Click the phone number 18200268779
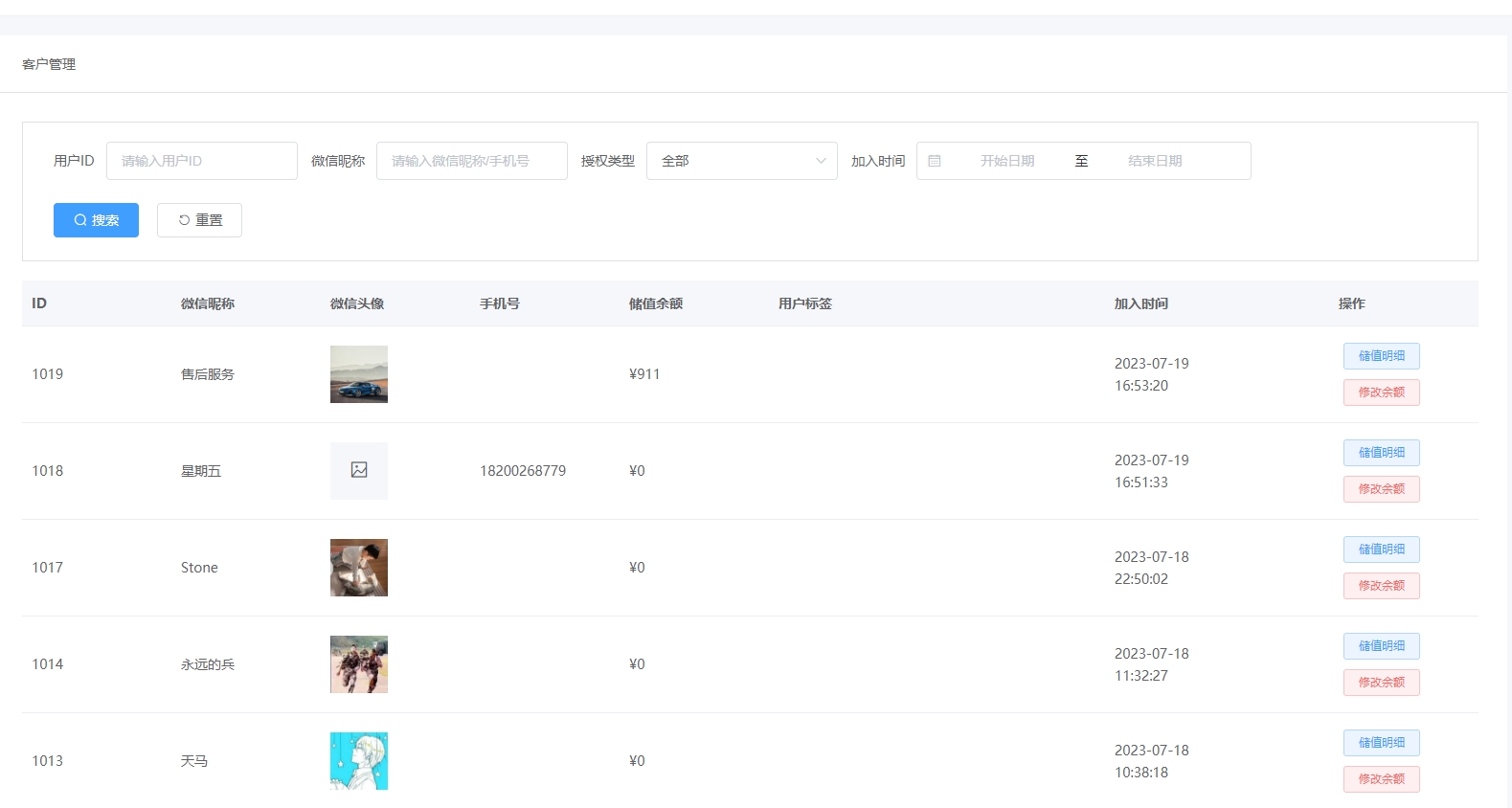Viewport: 1512px width, 808px height. click(x=523, y=471)
